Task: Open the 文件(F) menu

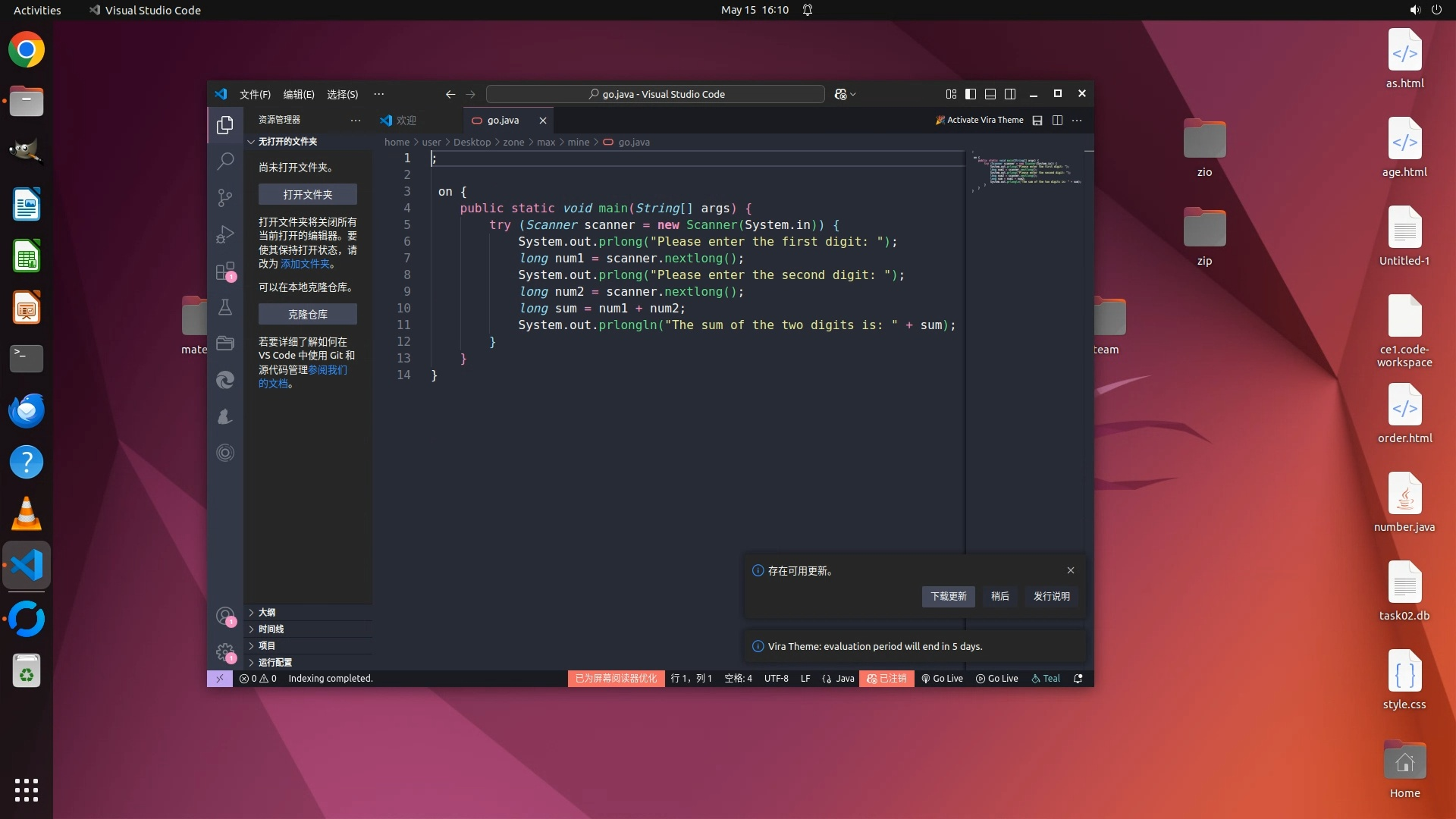Action: pos(255,94)
